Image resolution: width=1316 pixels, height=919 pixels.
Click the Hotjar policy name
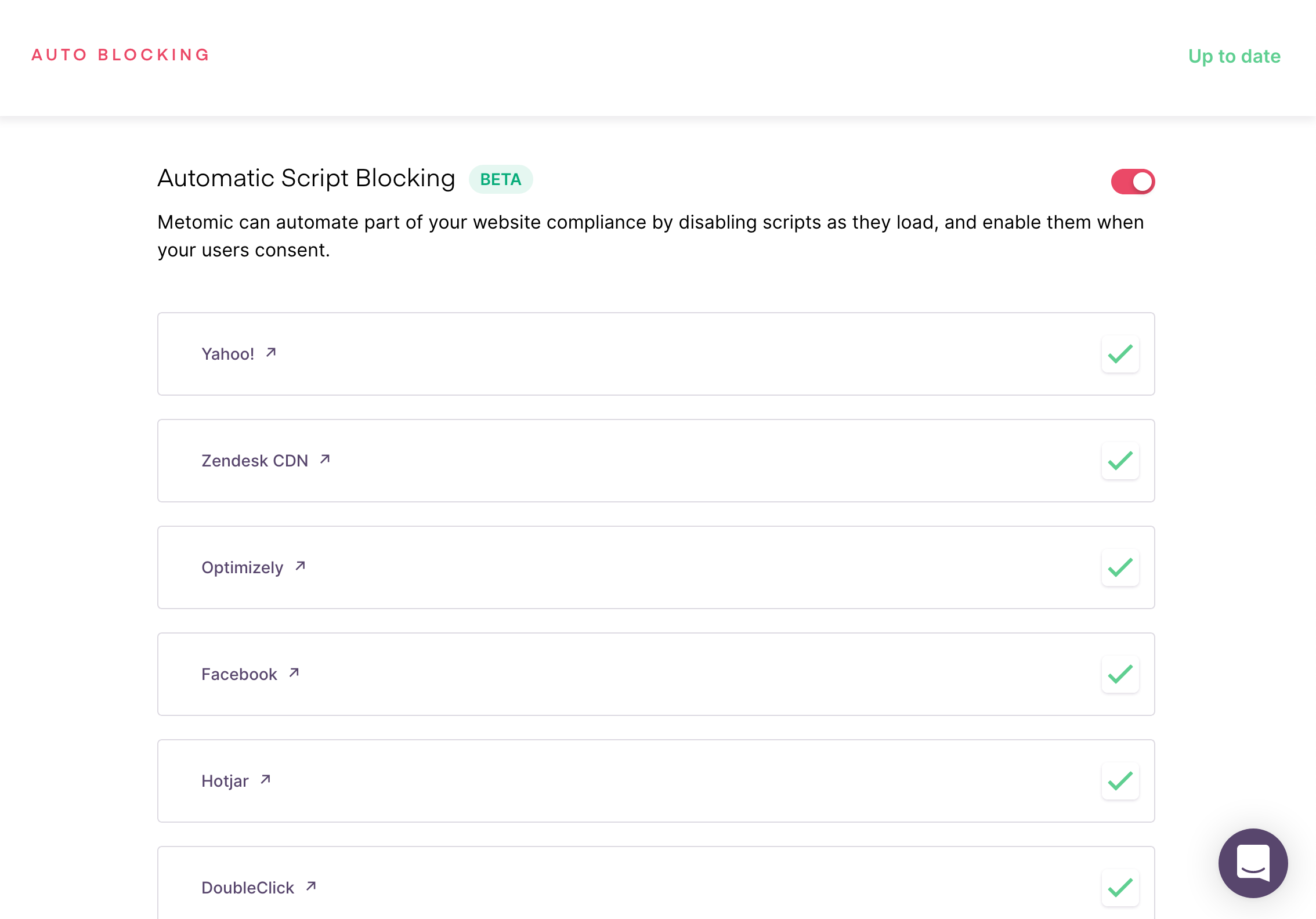pyautogui.click(x=225, y=781)
